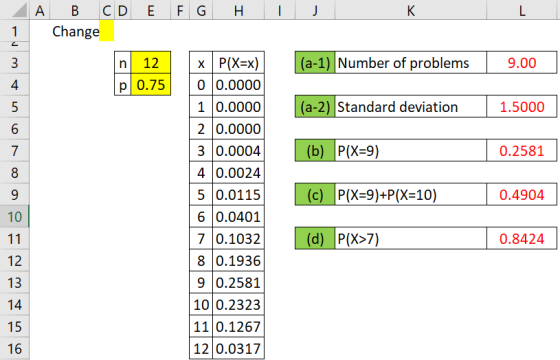
Task: Click the green (d) label cell
Action: (315, 239)
